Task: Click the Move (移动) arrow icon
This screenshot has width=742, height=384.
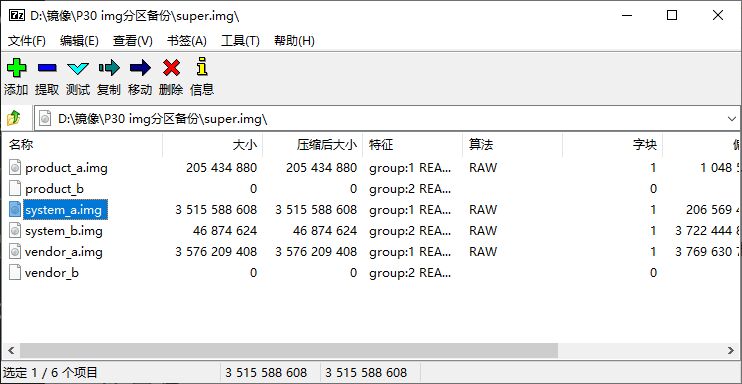Action: click(x=140, y=68)
